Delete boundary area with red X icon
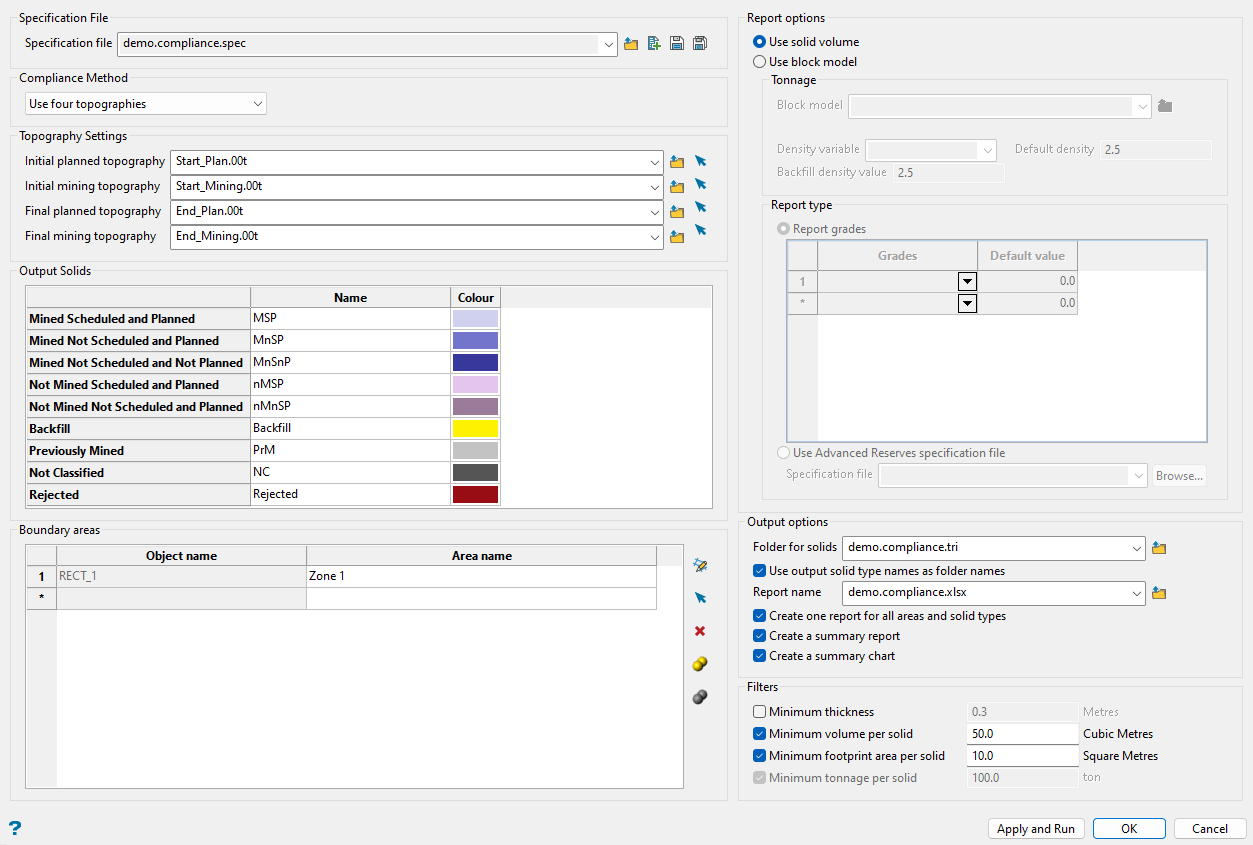 (x=700, y=631)
